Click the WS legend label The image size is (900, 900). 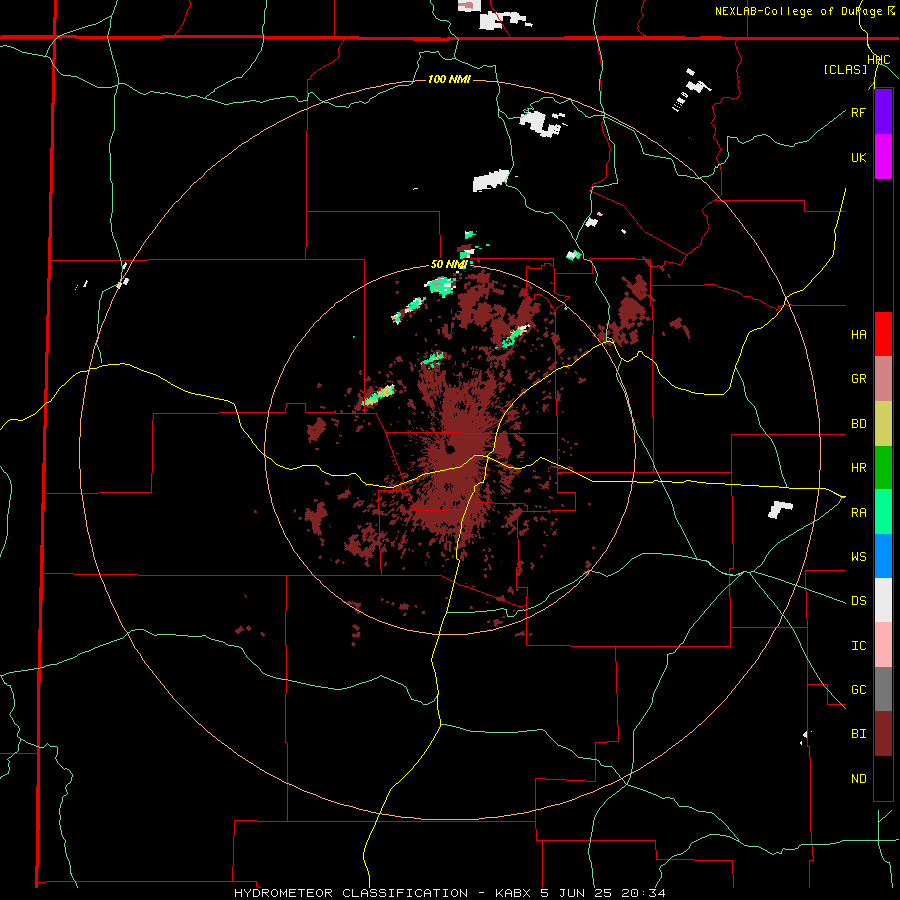tap(858, 556)
